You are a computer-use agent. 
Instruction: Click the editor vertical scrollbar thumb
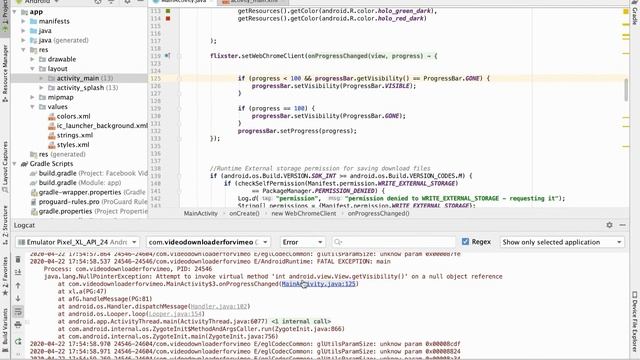pos(626,90)
